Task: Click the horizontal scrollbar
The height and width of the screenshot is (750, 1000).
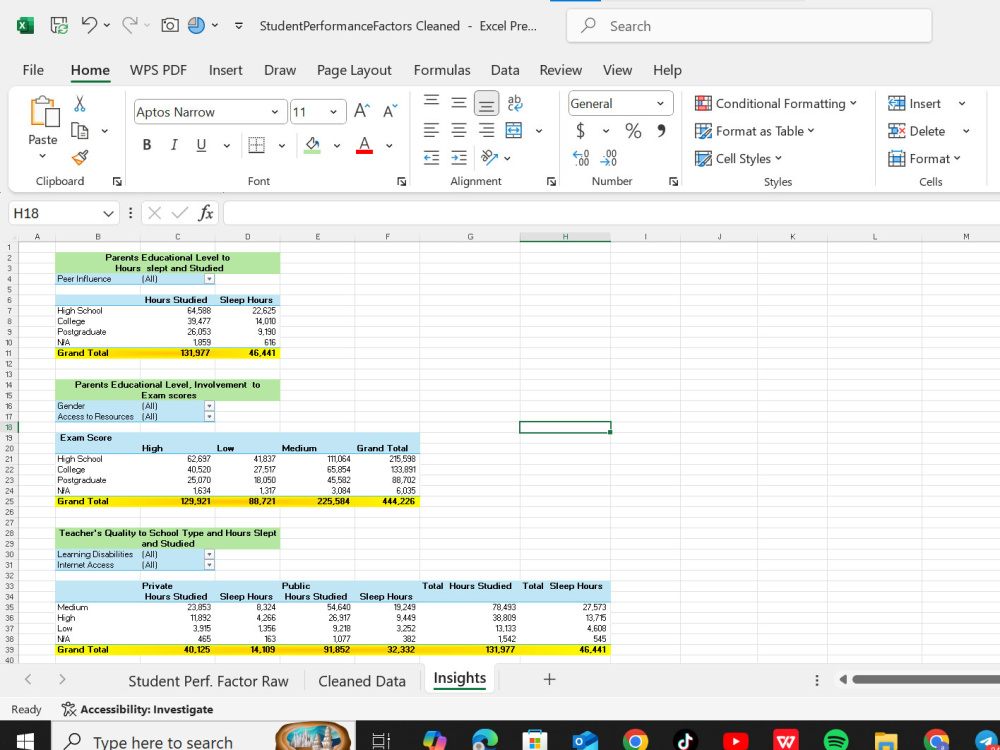Action: tap(925, 680)
